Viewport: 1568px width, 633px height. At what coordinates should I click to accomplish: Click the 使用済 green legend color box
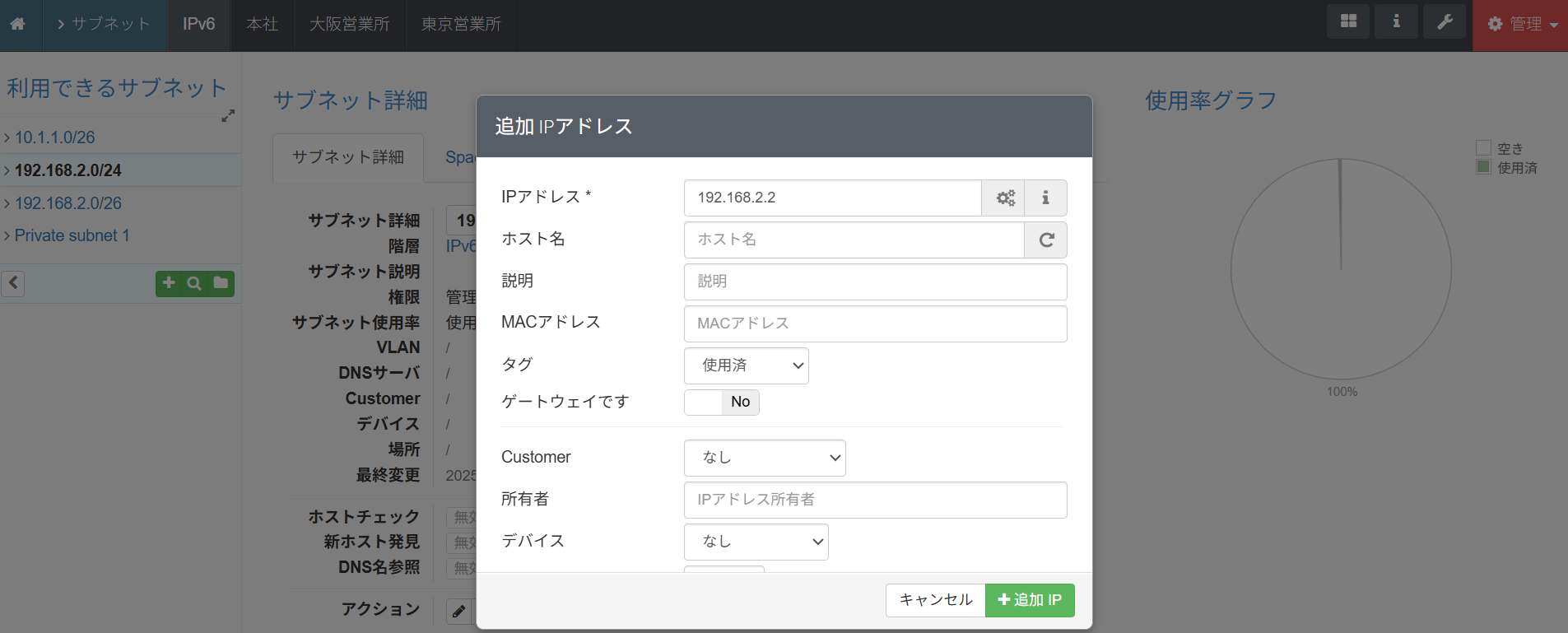pyautogui.click(x=1484, y=167)
